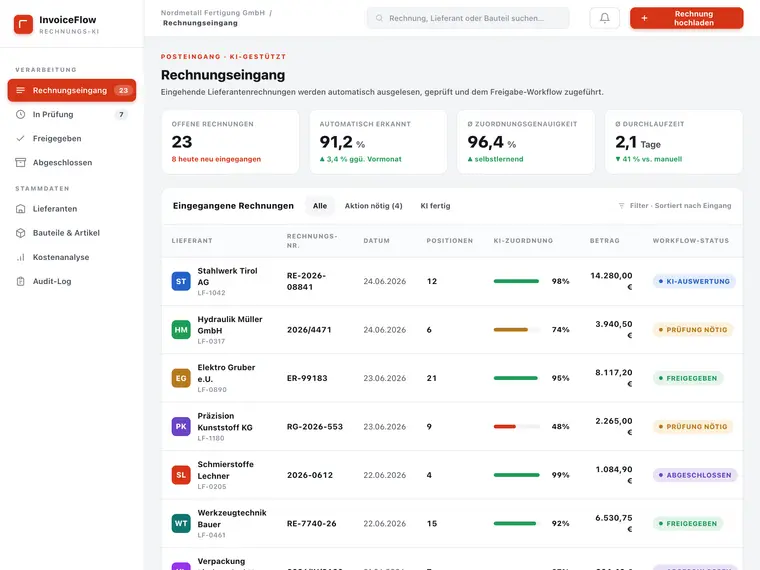The image size is (760, 570).
Task: Click the filter icon beside Sortiert nach Eingang
Action: [x=621, y=206]
